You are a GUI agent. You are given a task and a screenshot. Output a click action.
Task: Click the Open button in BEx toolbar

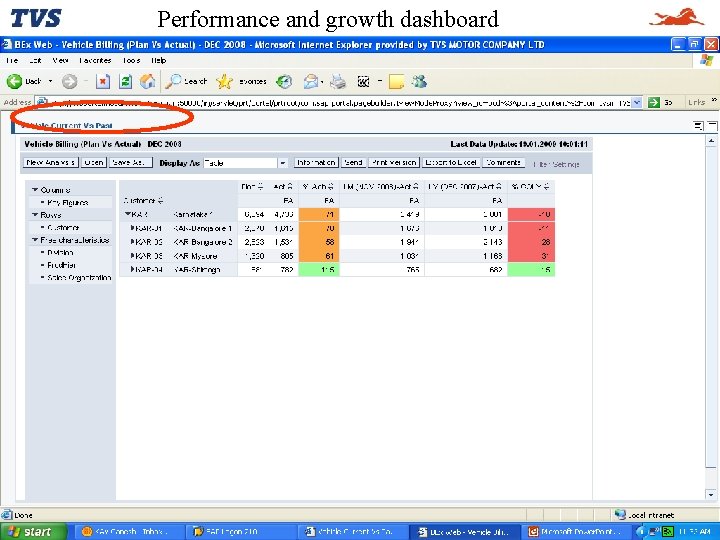tap(94, 163)
